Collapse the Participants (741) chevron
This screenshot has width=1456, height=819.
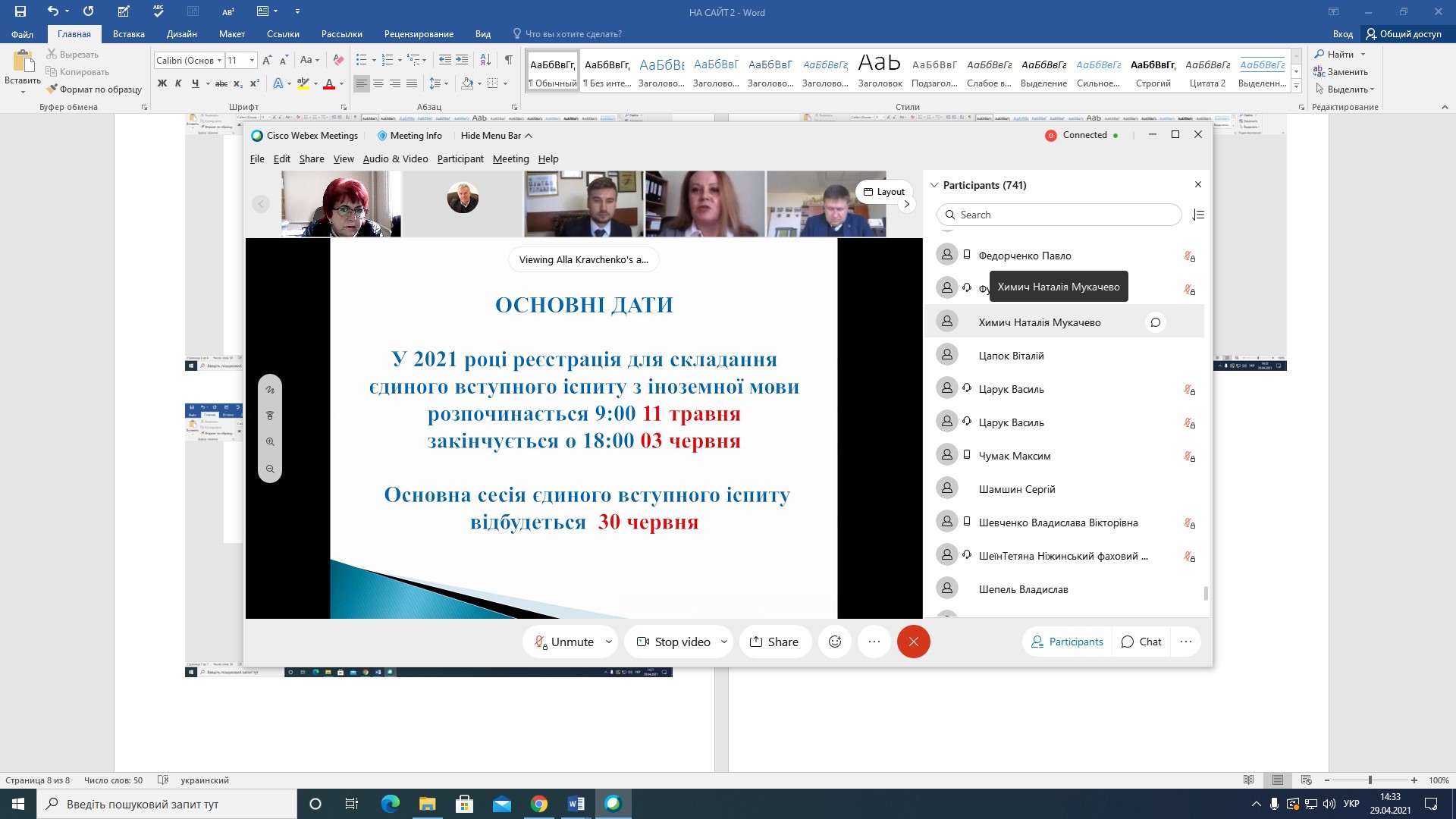pos(934,185)
